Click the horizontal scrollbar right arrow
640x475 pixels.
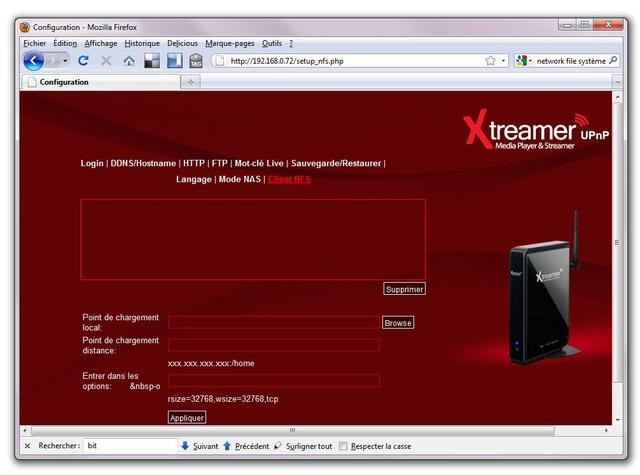(607, 430)
